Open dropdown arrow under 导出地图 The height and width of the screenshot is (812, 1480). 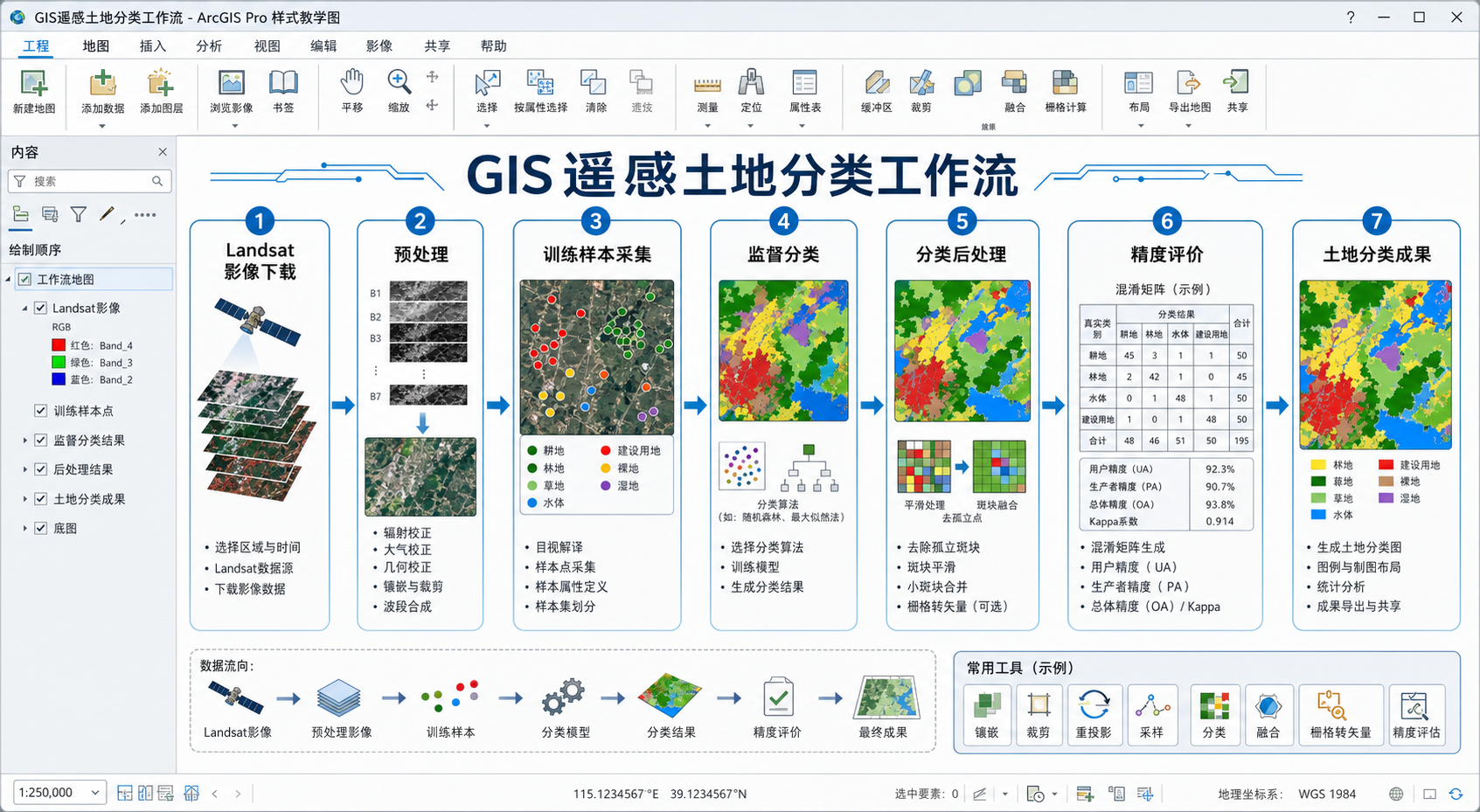(1188, 126)
